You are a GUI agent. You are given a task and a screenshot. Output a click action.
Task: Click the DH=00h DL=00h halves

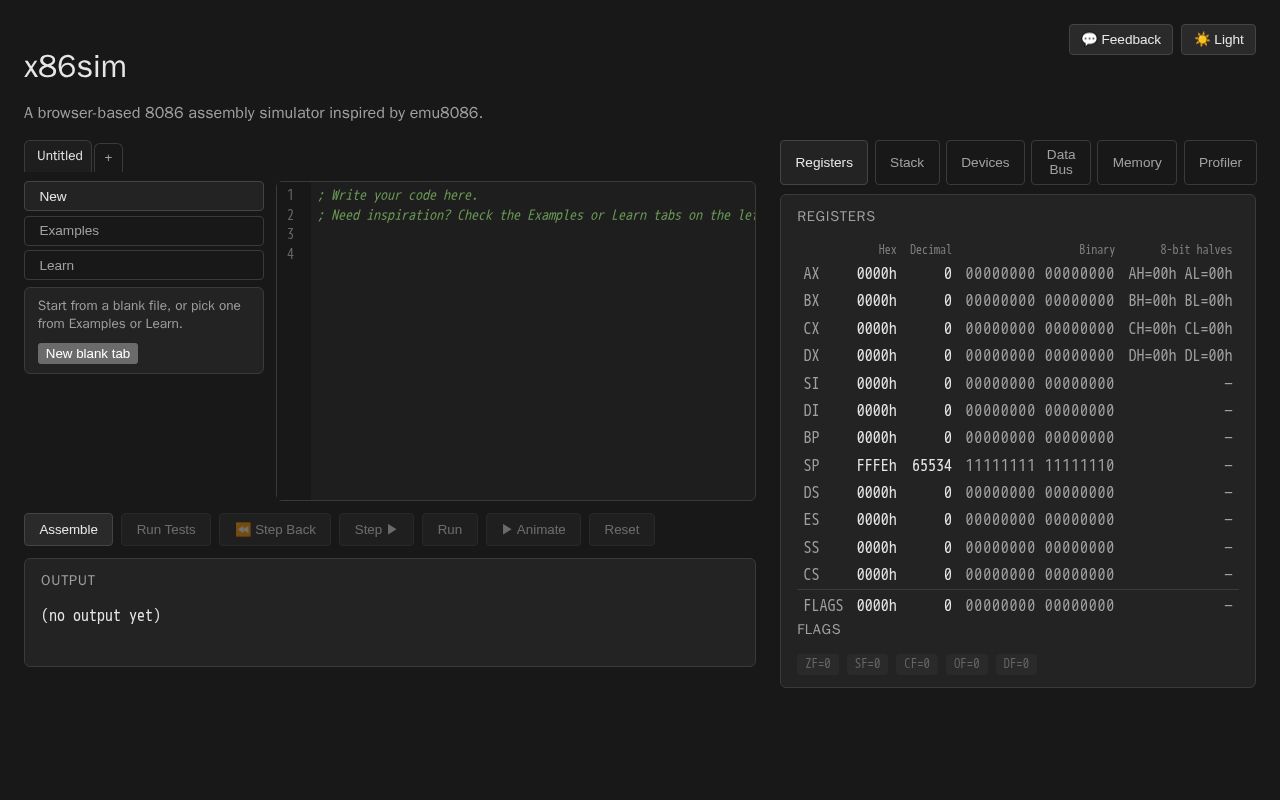pos(1180,356)
